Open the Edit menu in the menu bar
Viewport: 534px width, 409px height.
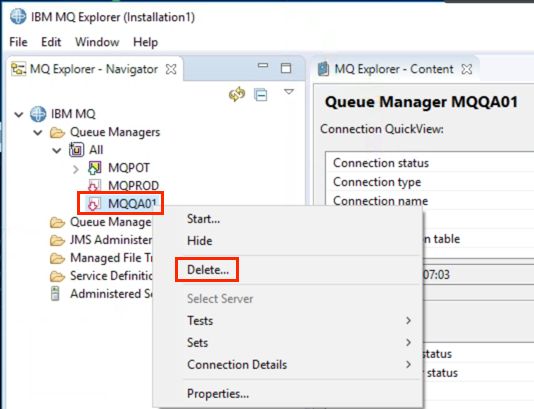click(x=51, y=42)
